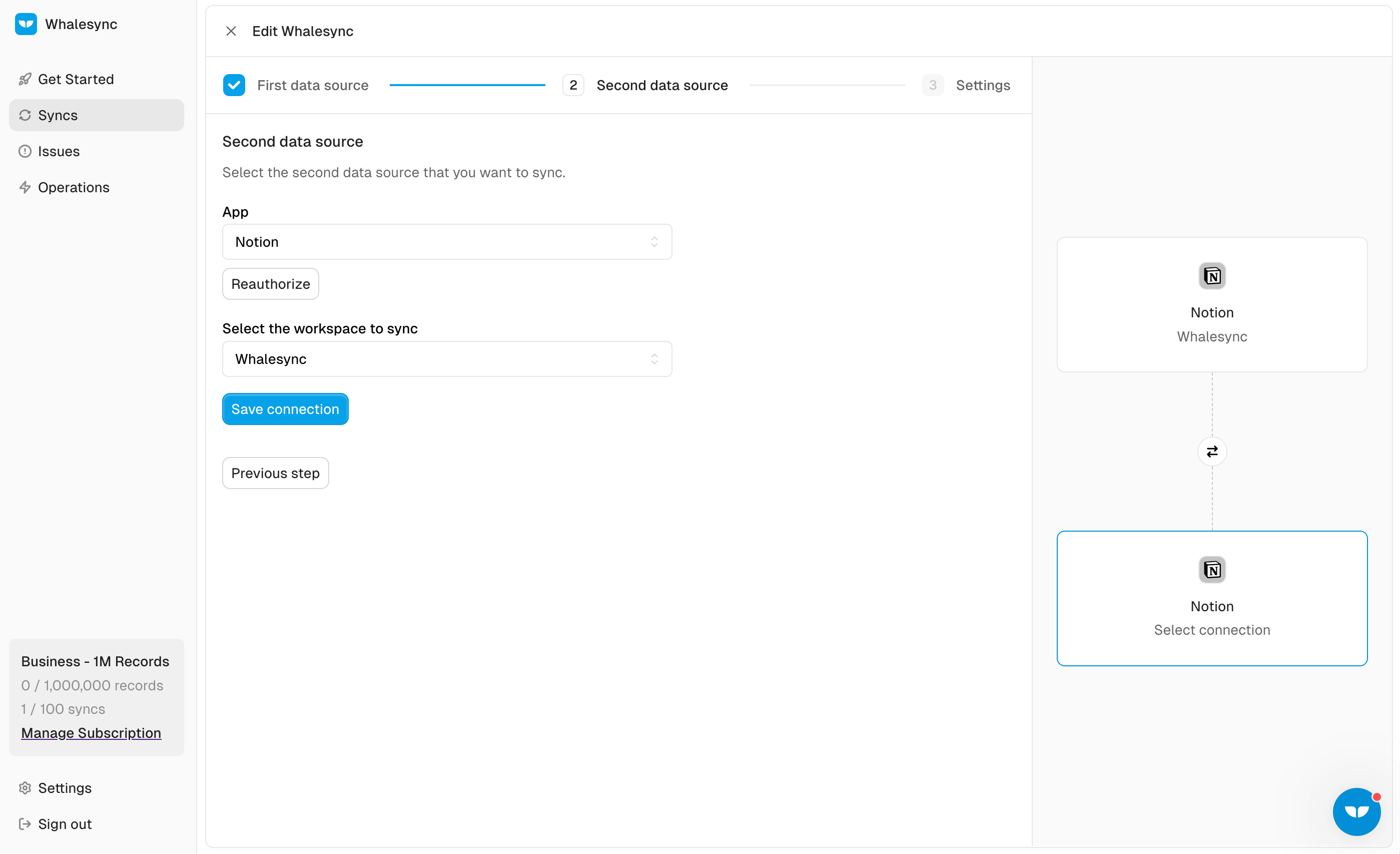
Task: Save the connection
Action: 285,409
